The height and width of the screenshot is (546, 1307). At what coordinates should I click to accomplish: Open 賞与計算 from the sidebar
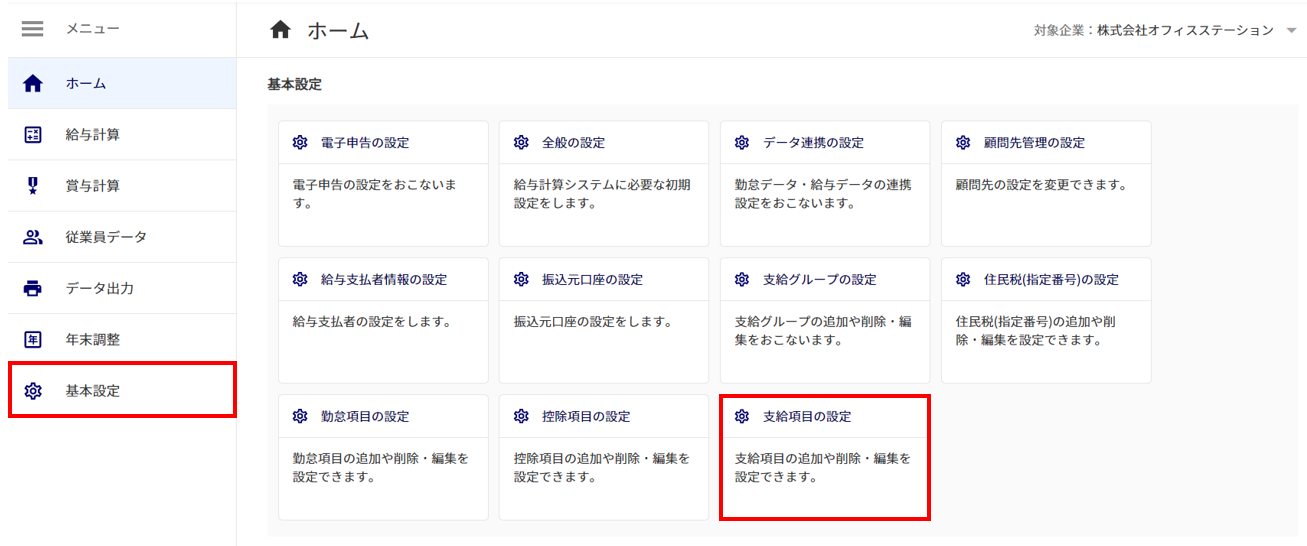coord(122,186)
